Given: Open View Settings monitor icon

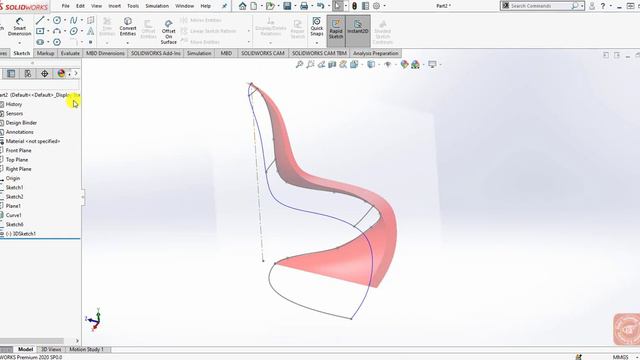Looking at the screenshot, I should coord(432,64).
